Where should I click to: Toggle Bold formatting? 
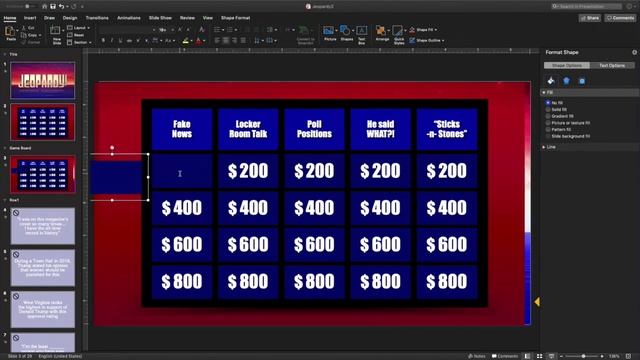click(103, 40)
